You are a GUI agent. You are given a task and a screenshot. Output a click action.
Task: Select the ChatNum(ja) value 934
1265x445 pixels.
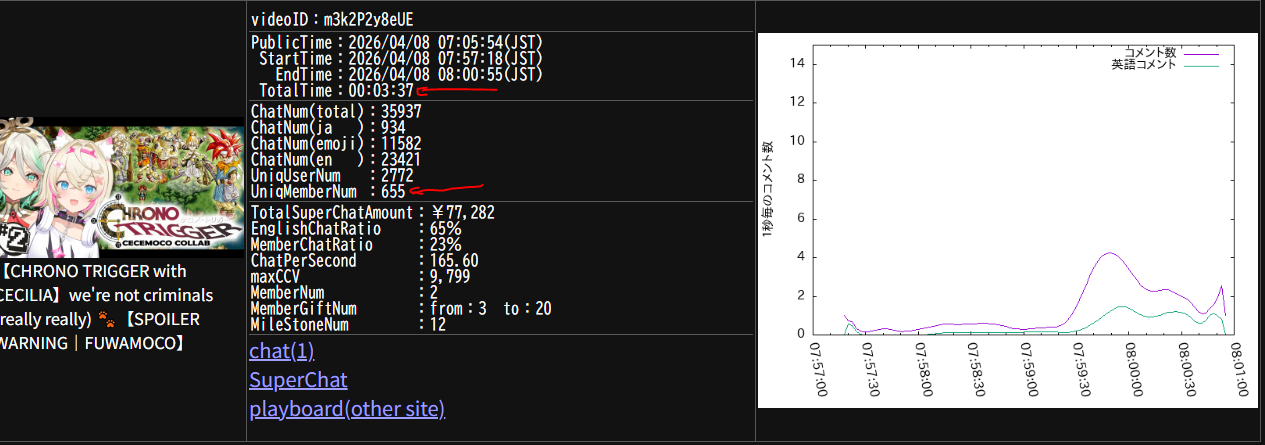pyautogui.click(x=392, y=127)
